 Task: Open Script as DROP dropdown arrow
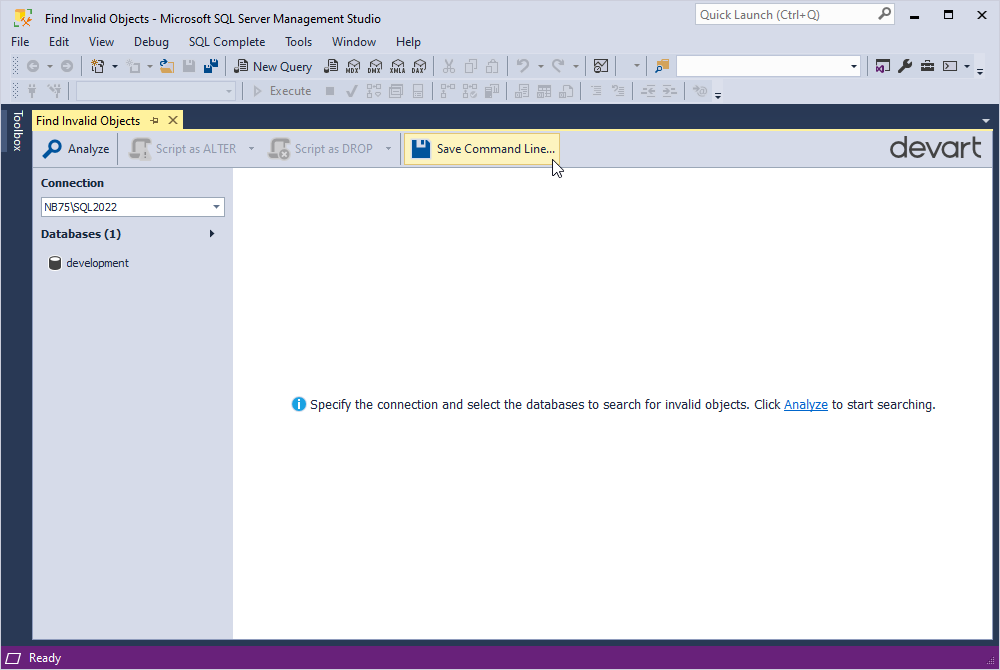pos(388,149)
